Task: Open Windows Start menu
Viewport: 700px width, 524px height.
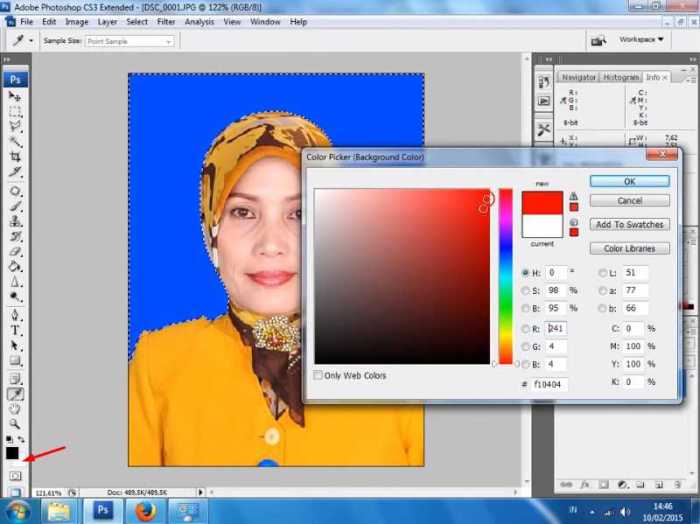Action: click(x=18, y=512)
